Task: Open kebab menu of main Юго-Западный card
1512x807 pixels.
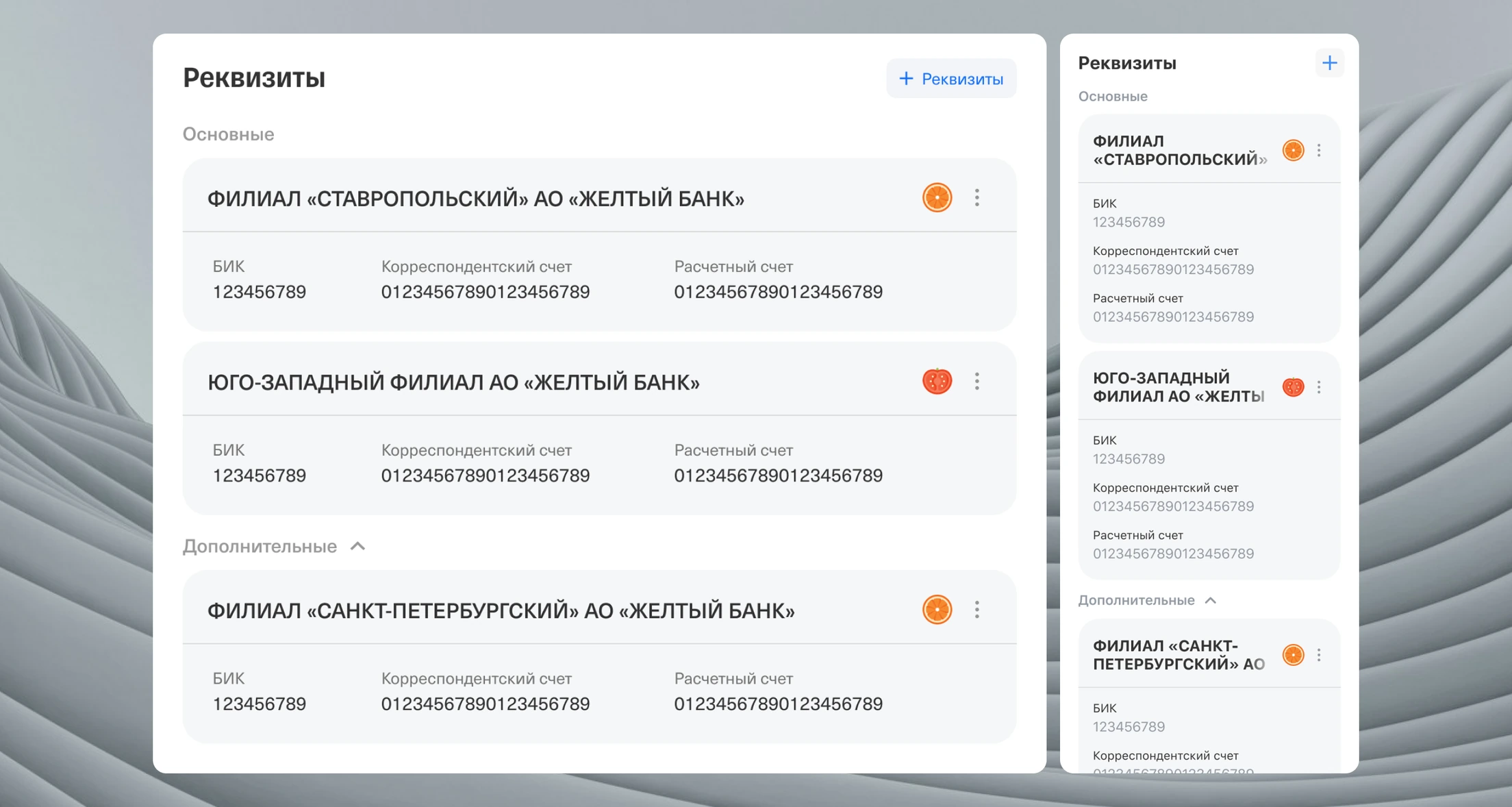Action: pyautogui.click(x=977, y=381)
